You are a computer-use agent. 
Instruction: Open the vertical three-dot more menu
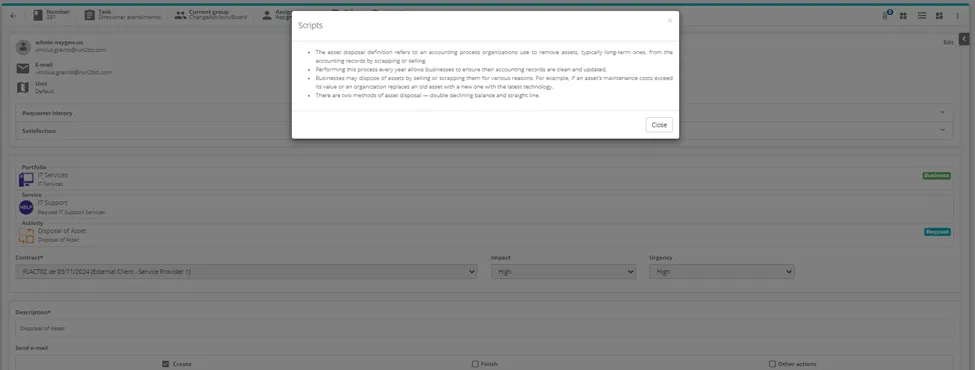tap(957, 16)
